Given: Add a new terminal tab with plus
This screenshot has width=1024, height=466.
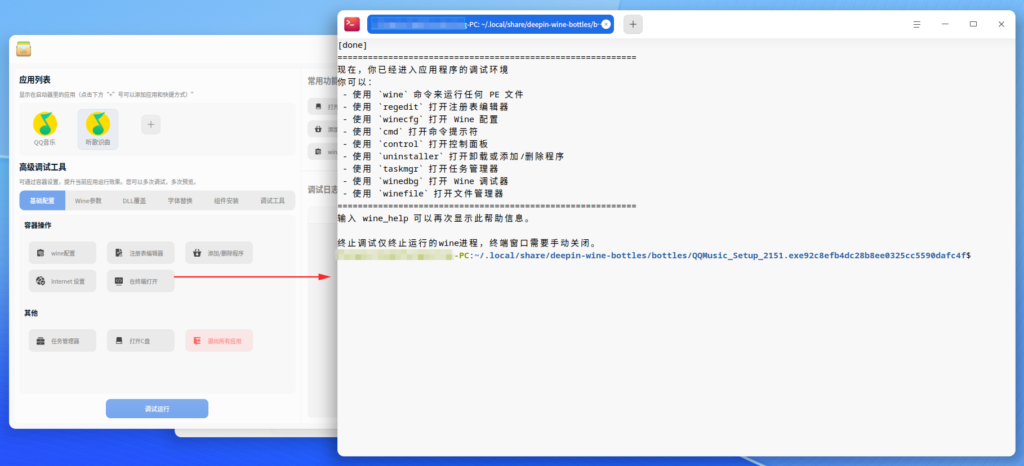Looking at the screenshot, I should tap(633, 24).
